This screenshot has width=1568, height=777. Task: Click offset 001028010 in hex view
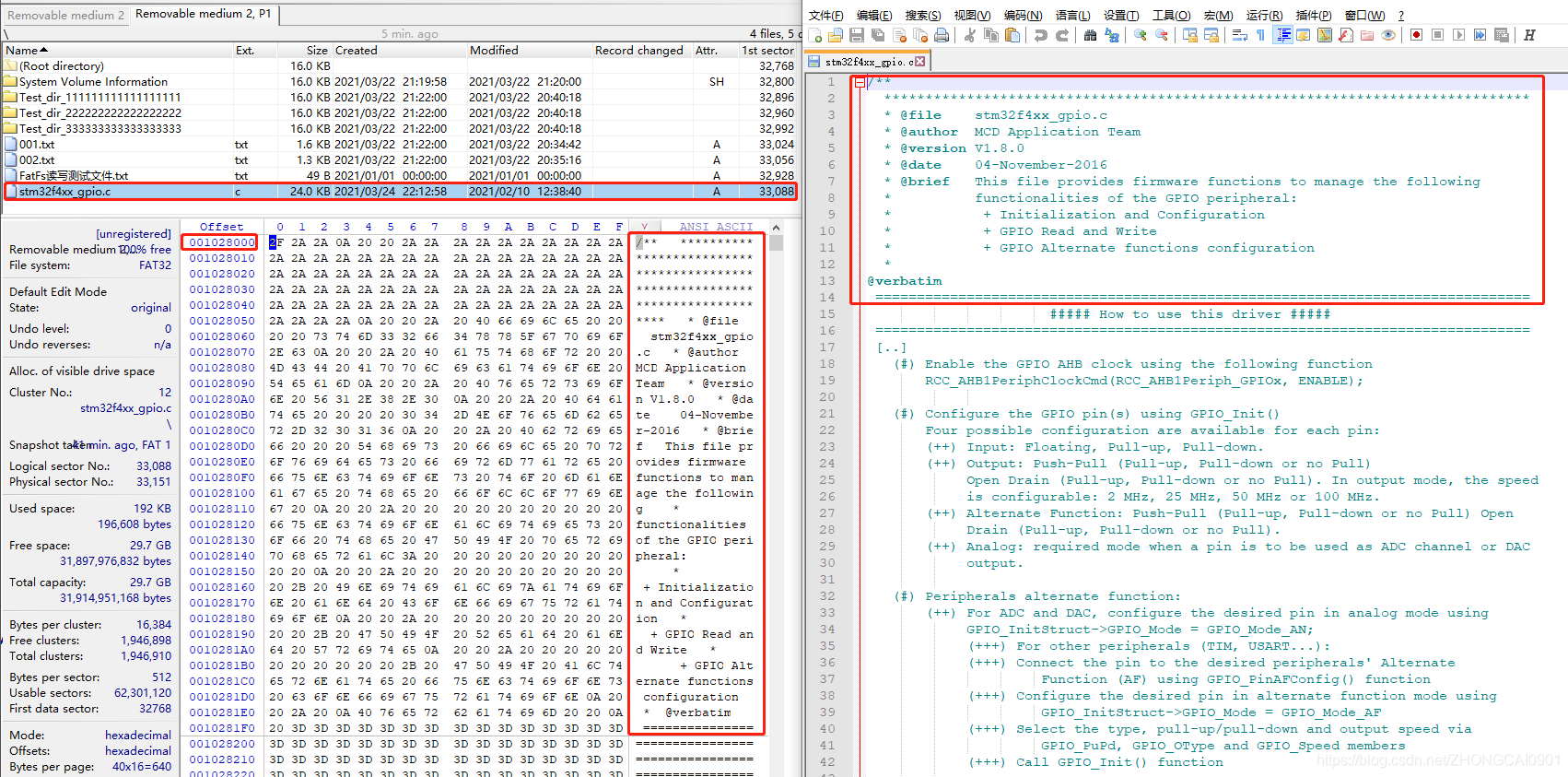[x=222, y=258]
